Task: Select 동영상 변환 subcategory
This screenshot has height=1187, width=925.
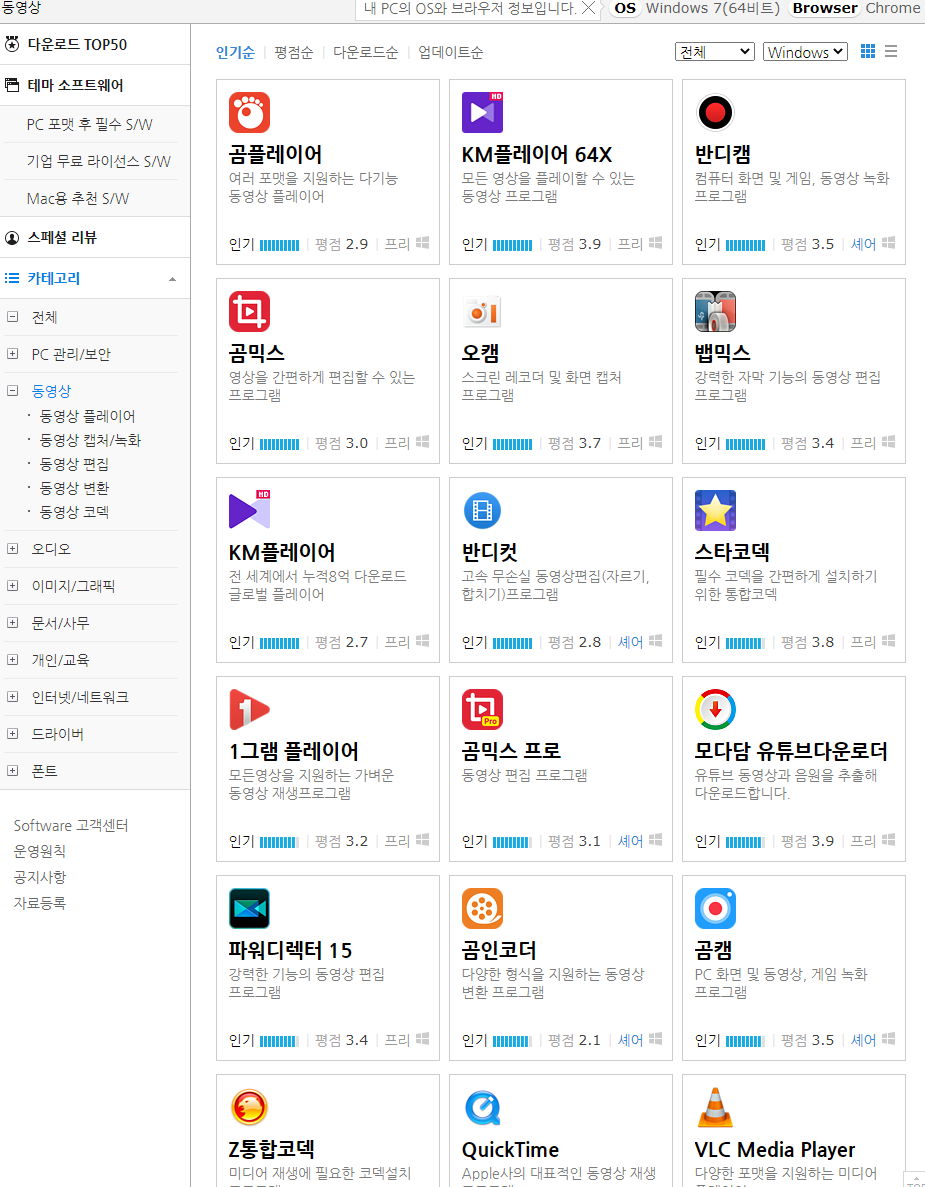Action: [x=74, y=488]
